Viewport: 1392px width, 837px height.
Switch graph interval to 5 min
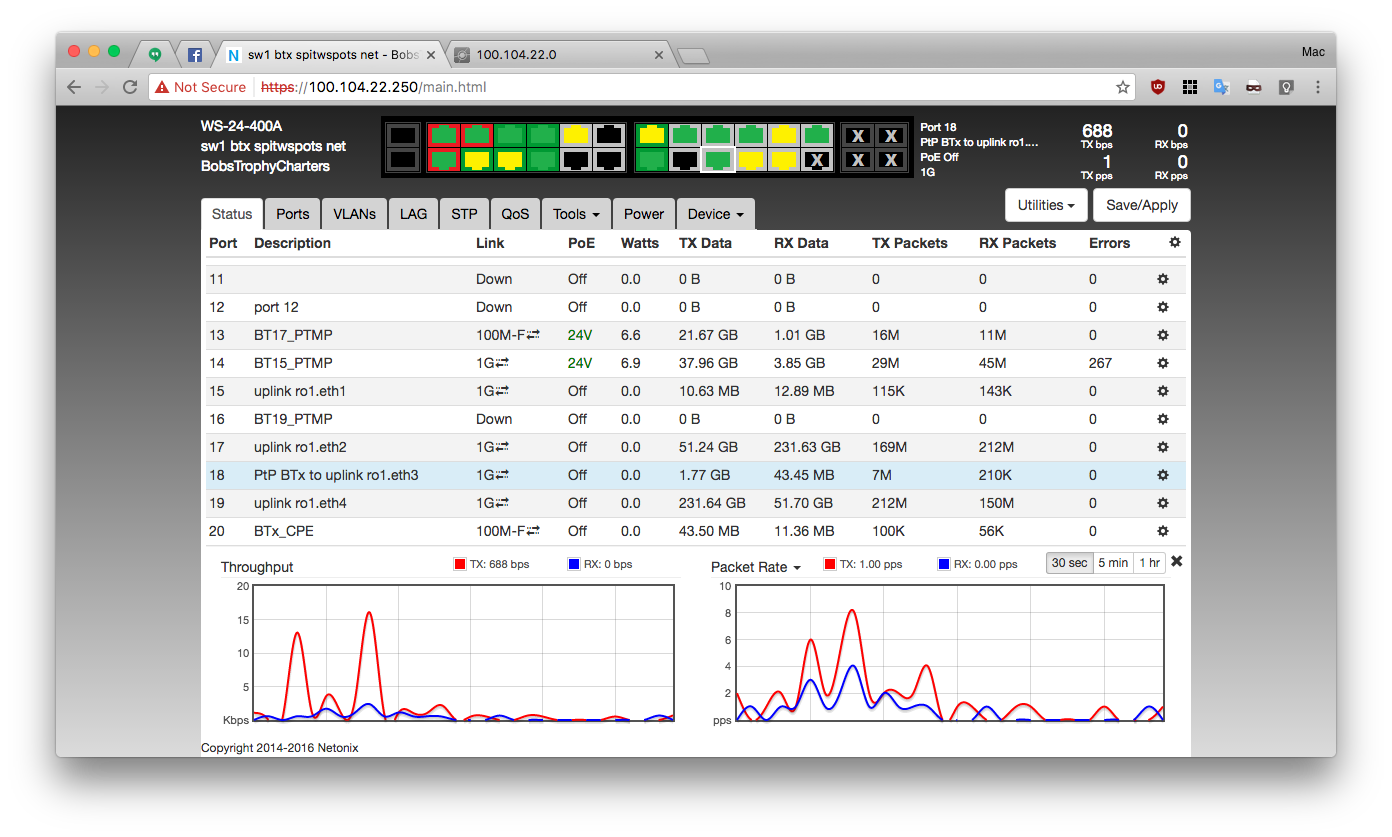pos(1113,563)
